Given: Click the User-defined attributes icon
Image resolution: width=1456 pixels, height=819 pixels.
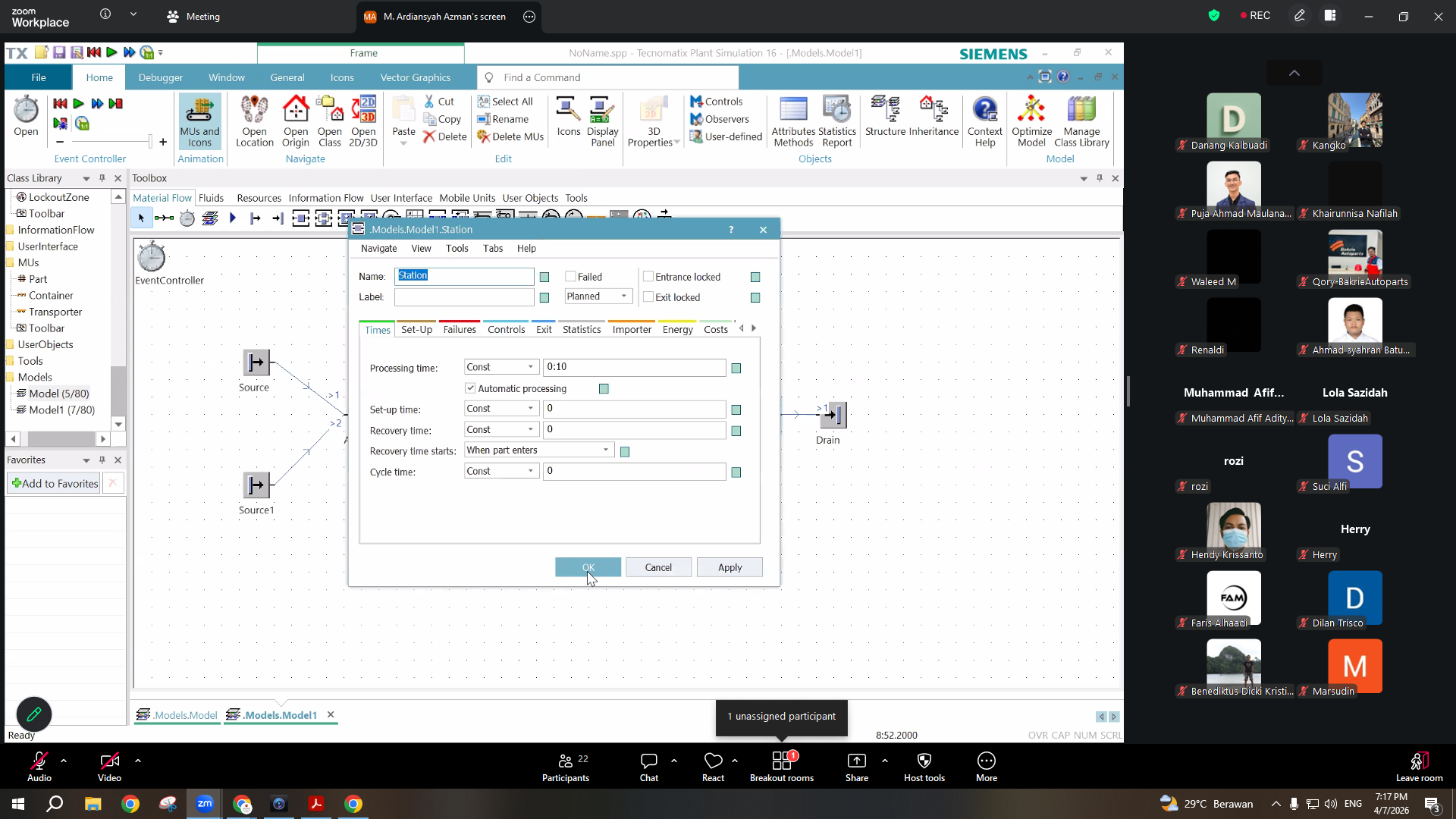Looking at the screenshot, I should tap(696, 136).
